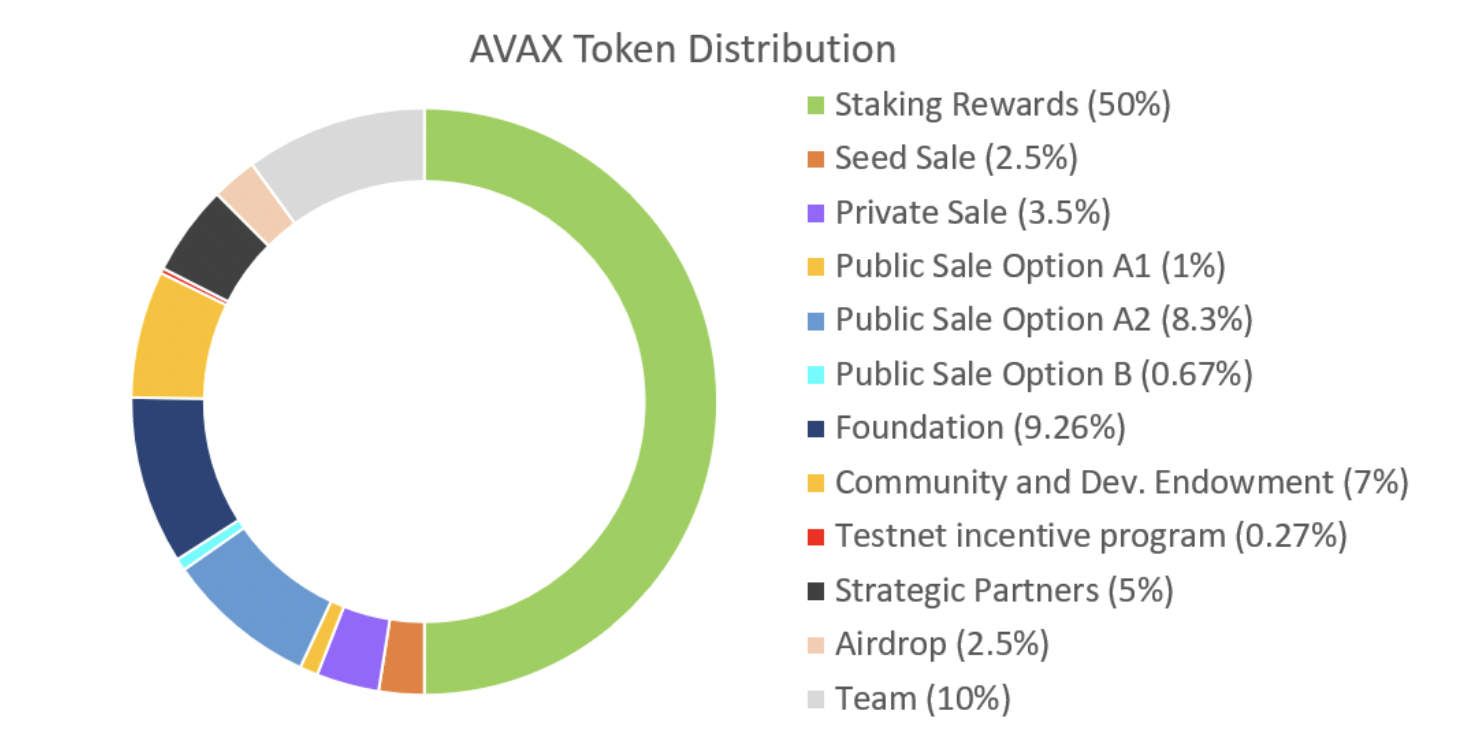Click the yellow Community Endowment donut segment
The image size is (1468, 756).
(x=172, y=336)
